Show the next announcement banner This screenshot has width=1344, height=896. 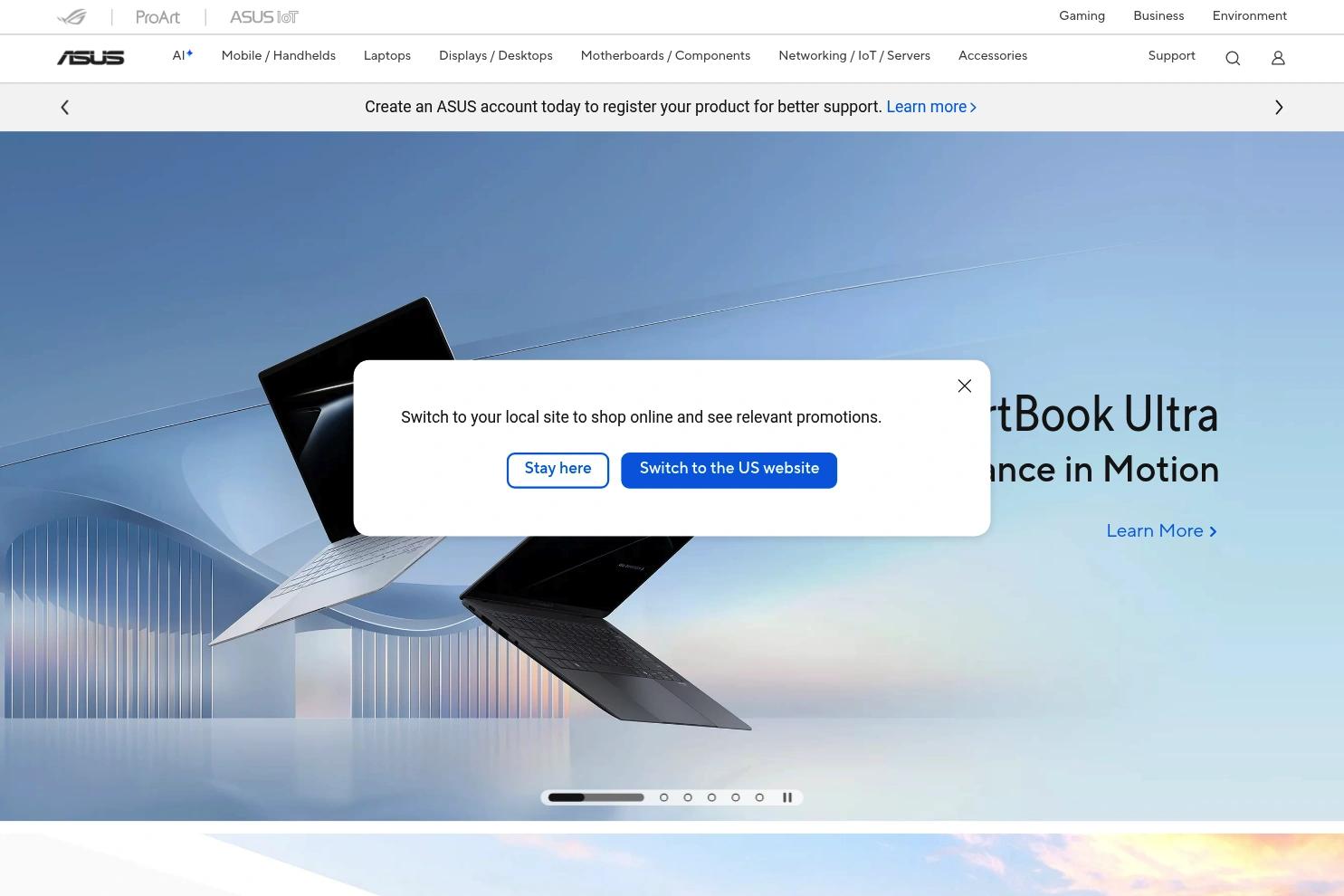1279,108
